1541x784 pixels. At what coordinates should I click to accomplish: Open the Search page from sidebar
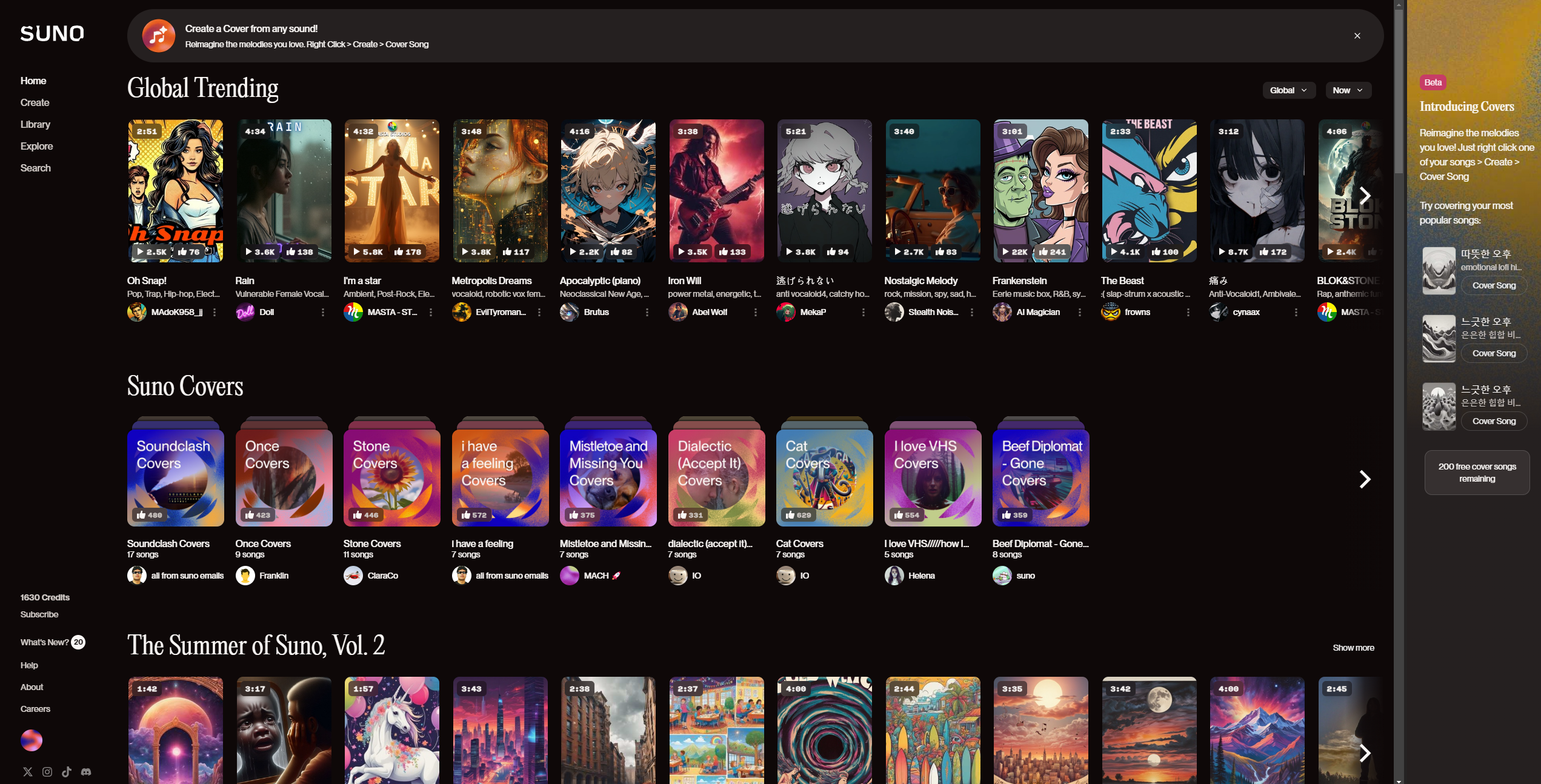coord(36,168)
